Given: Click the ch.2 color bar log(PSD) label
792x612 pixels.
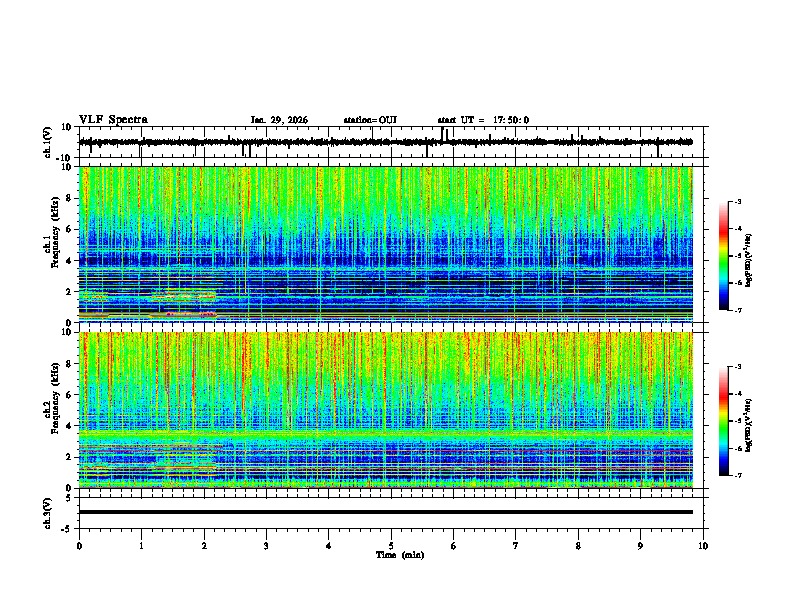Looking at the screenshot, I should pos(749,425).
